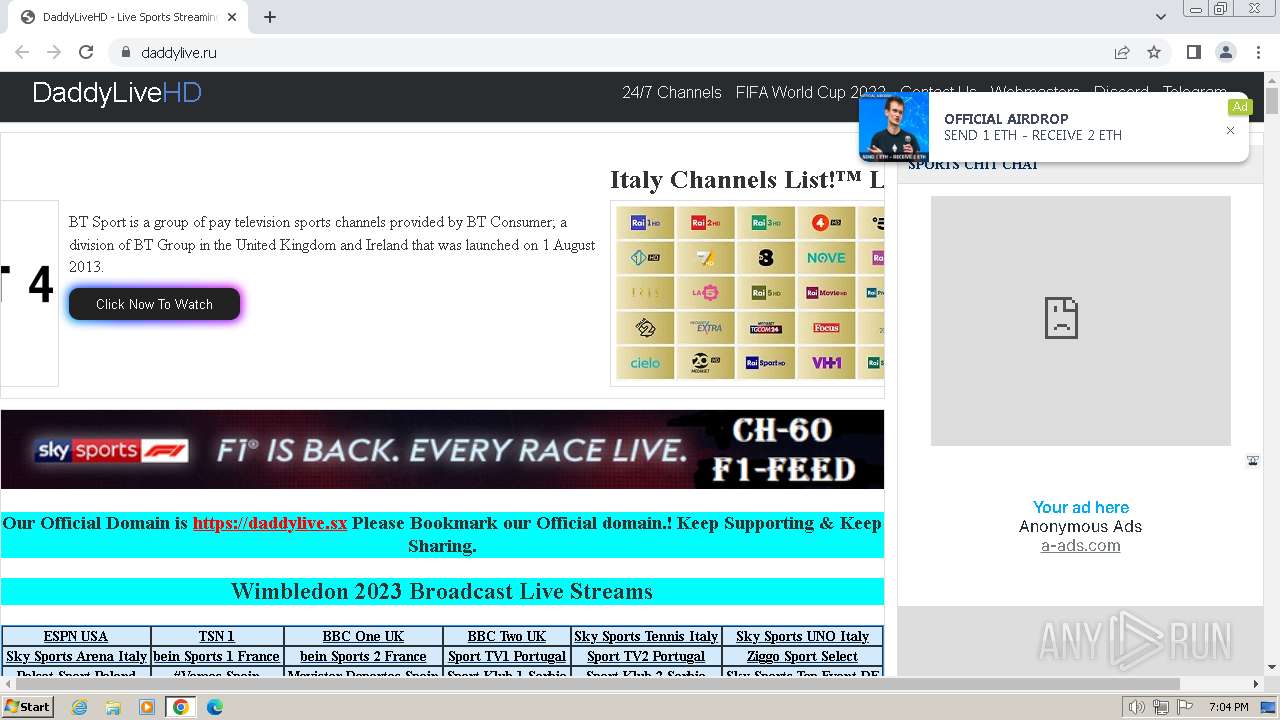Open the ESPN USA stream link
This screenshot has height=720, width=1280.
pos(76,636)
